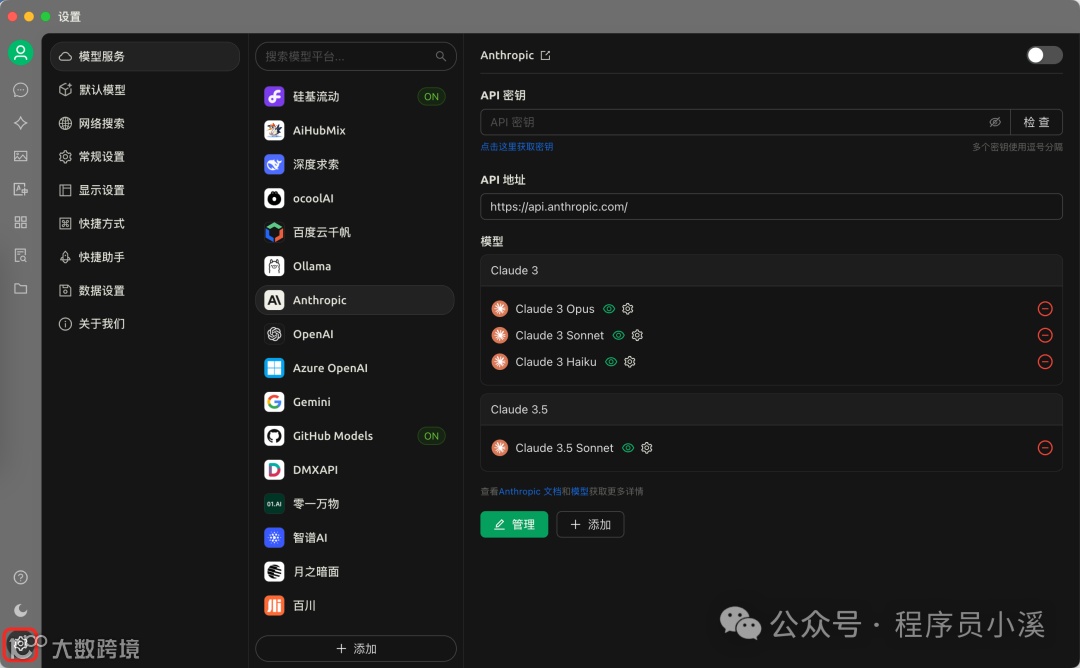Open settings gear for Claude 3 Haiku
Screen dimensions: 1080x668
(x=630, y=362)
